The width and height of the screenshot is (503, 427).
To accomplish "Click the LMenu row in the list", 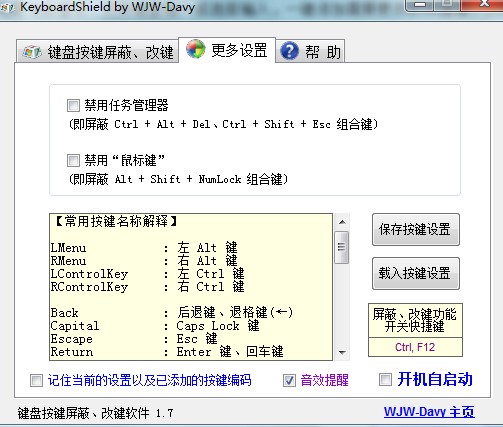I will click(x=144, y=248).
